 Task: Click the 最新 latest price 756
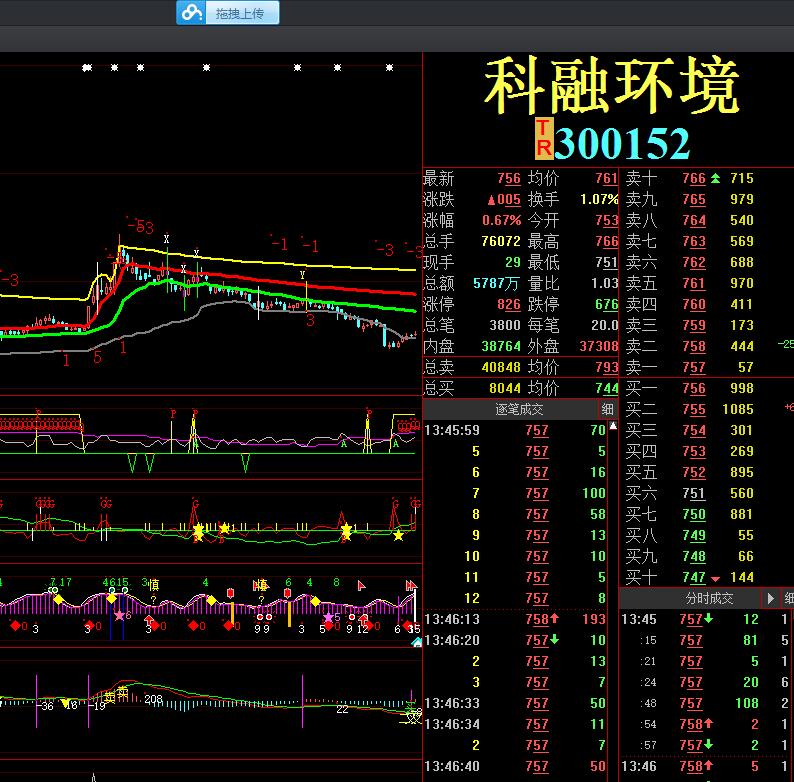pyautogui.click(x=508, y=178)
